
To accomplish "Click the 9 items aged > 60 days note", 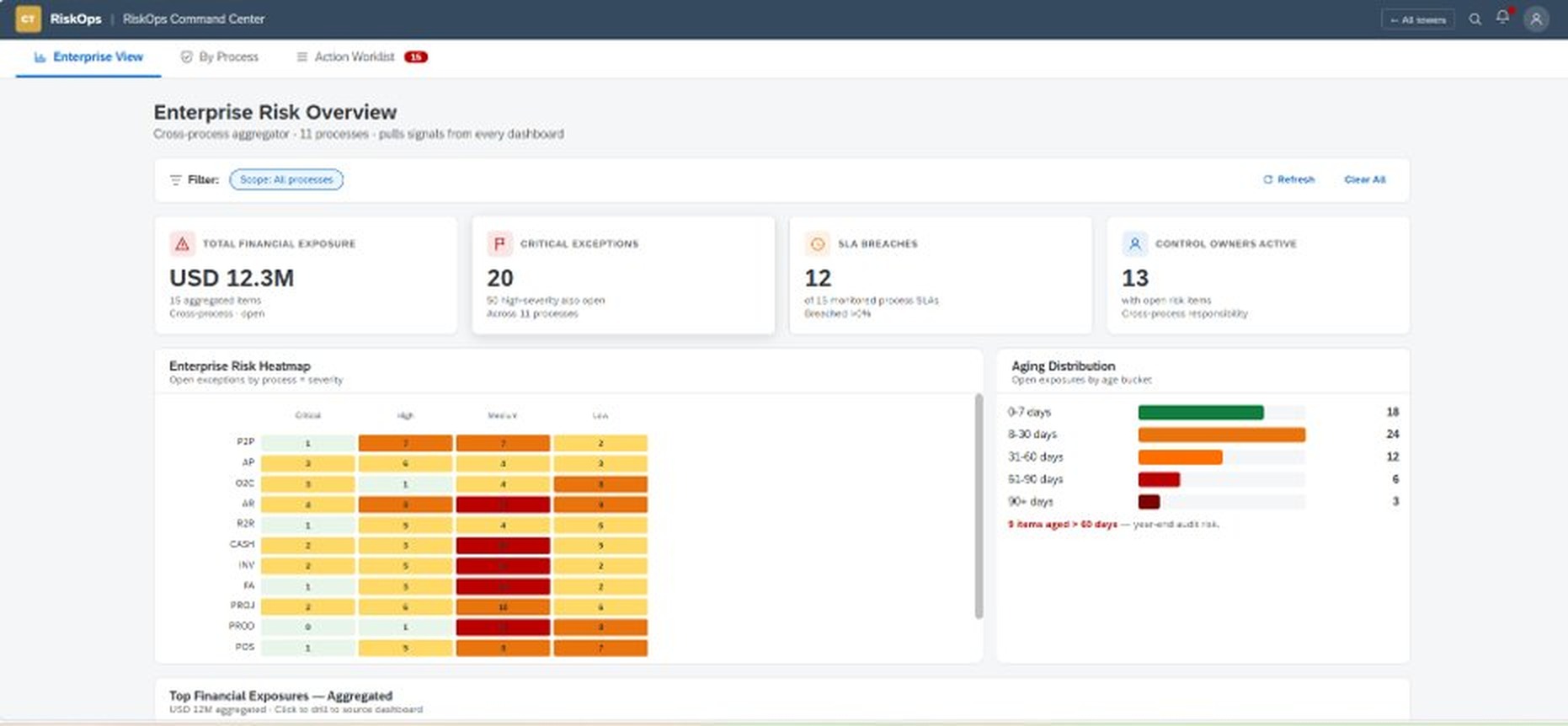I will pos(1113,524).
